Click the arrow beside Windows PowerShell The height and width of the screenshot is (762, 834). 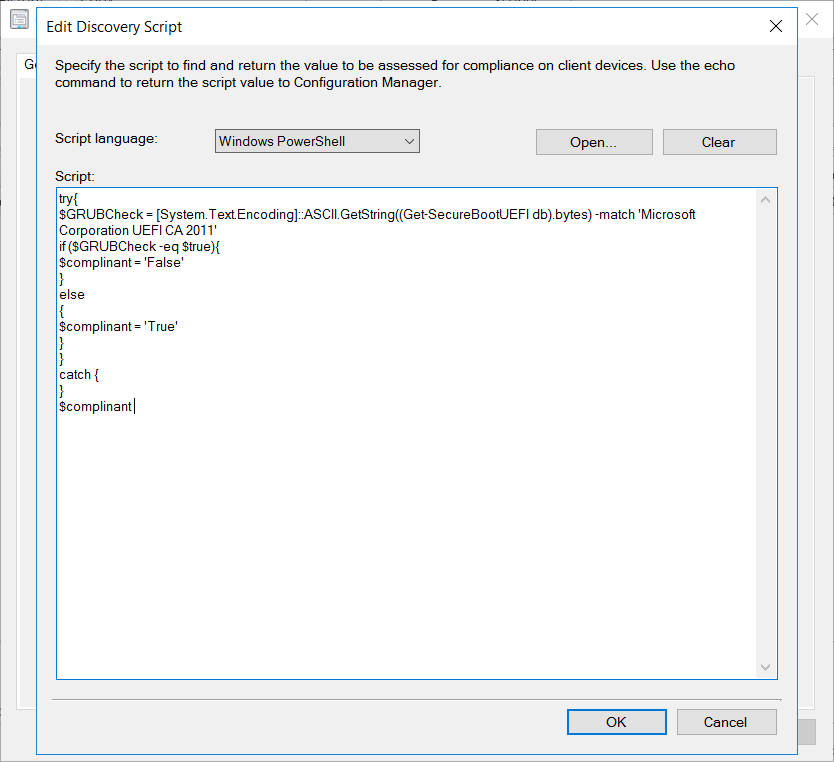point(409,142)
